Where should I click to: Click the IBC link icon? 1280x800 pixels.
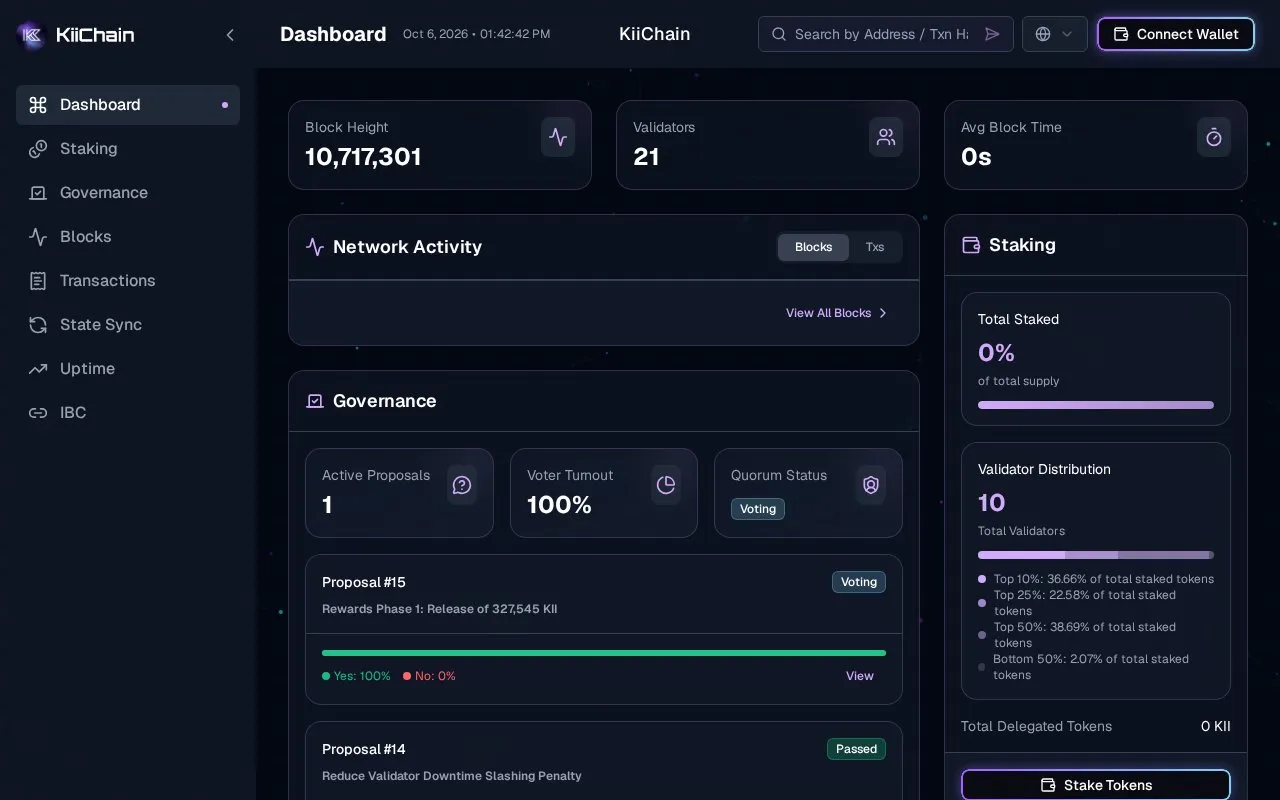[x=38, y=413]
